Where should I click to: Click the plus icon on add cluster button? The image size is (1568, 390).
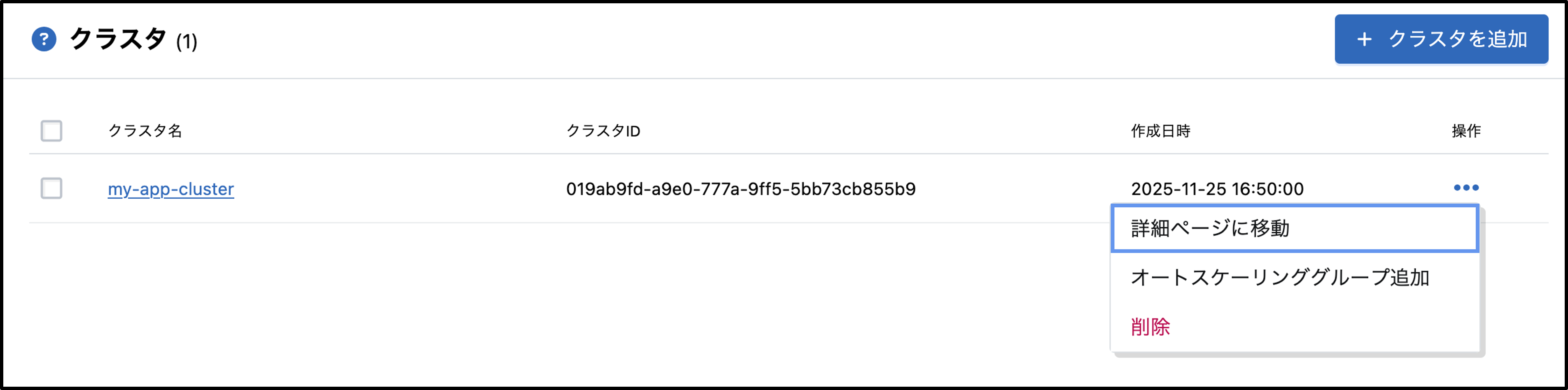(1364, 39)
